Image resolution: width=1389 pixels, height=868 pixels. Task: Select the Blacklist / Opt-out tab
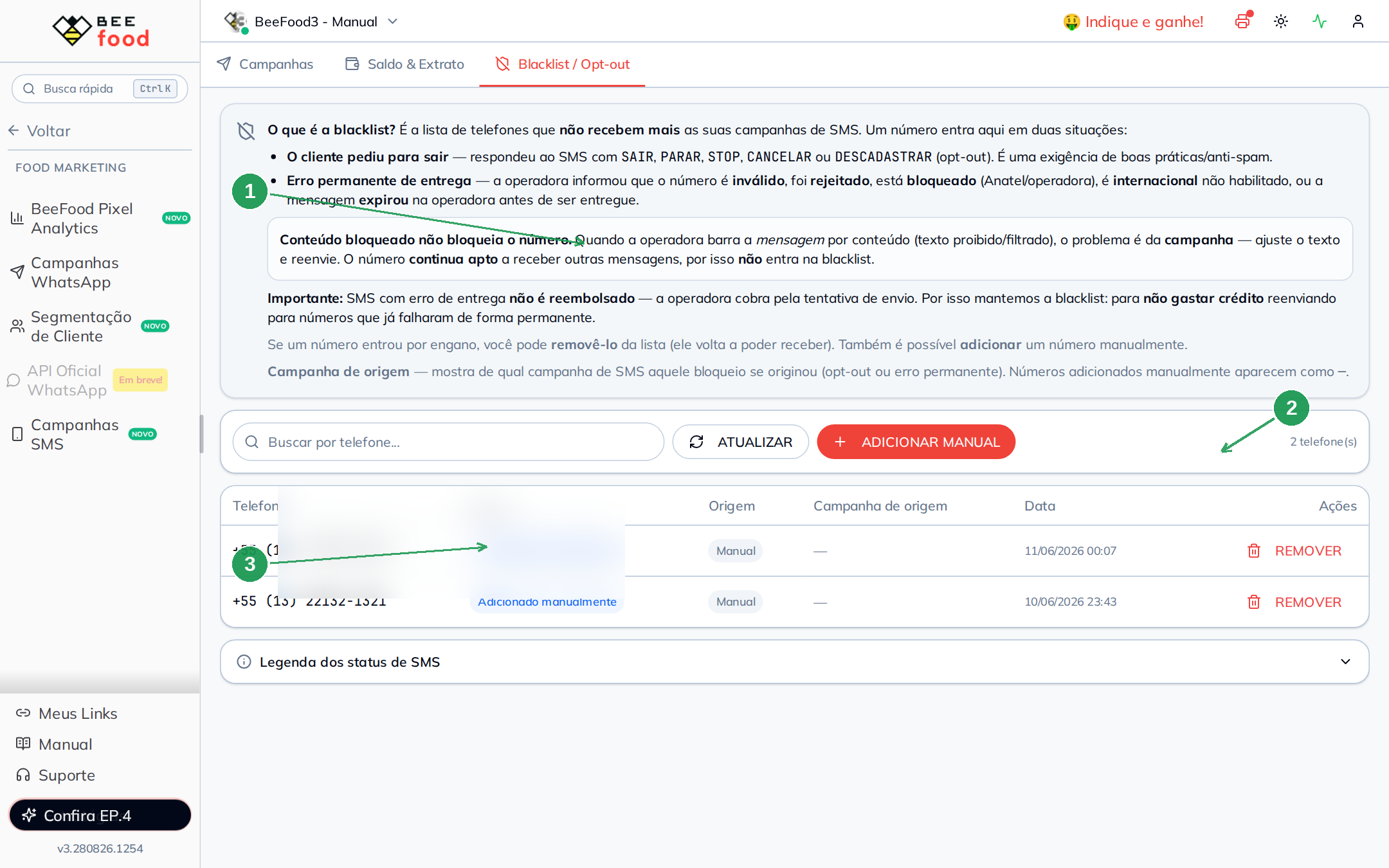562,64
